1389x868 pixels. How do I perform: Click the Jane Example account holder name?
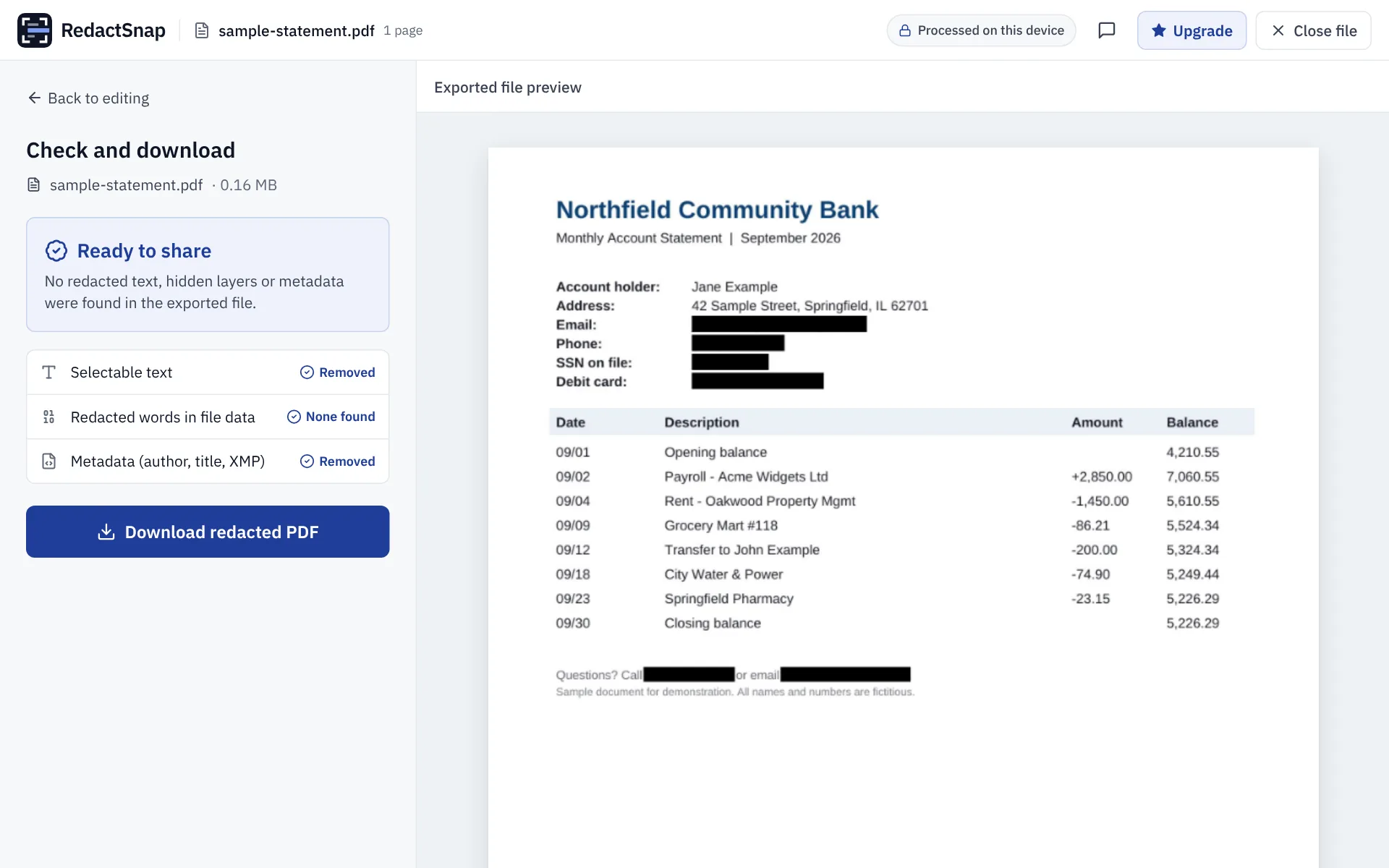[x=734, y=286]
